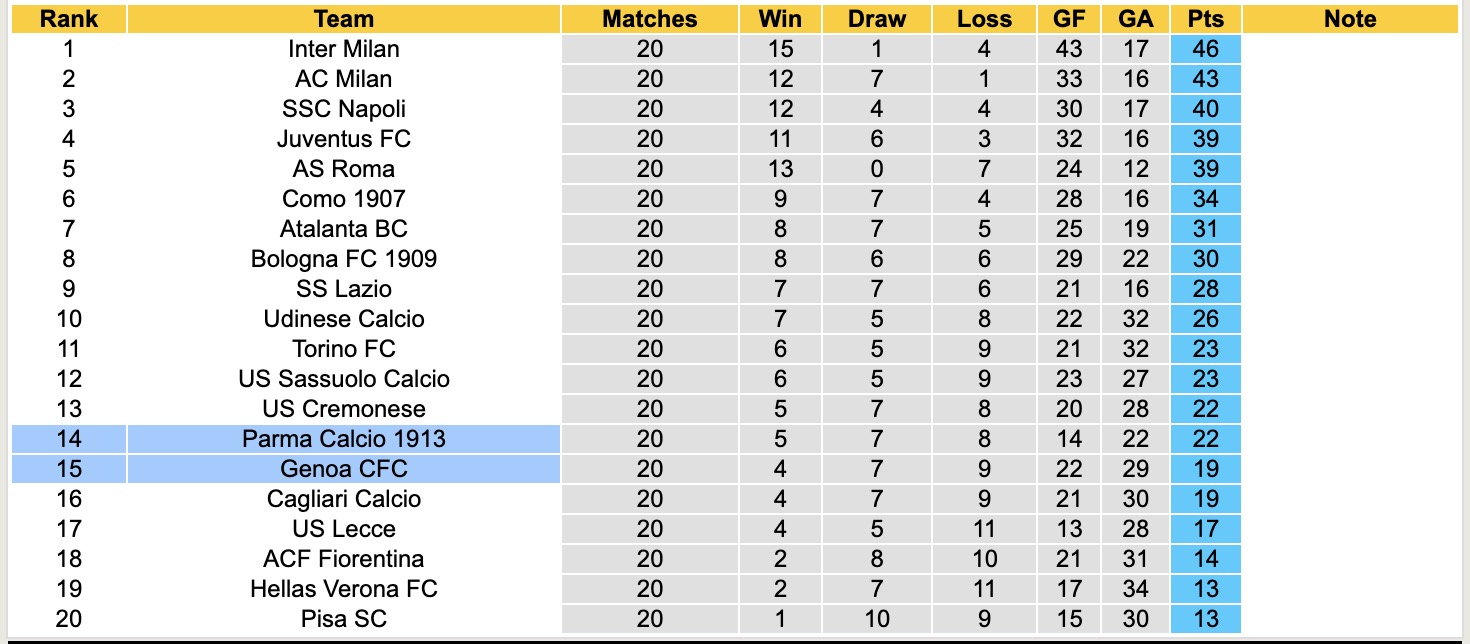Select the Draw column header

877,19
